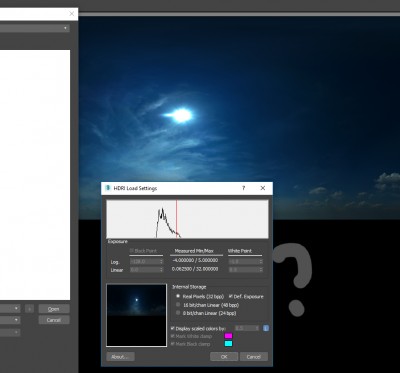Close the HDRI Load Settings dialog
400x373 pixels.
click(x=263, y=188)
